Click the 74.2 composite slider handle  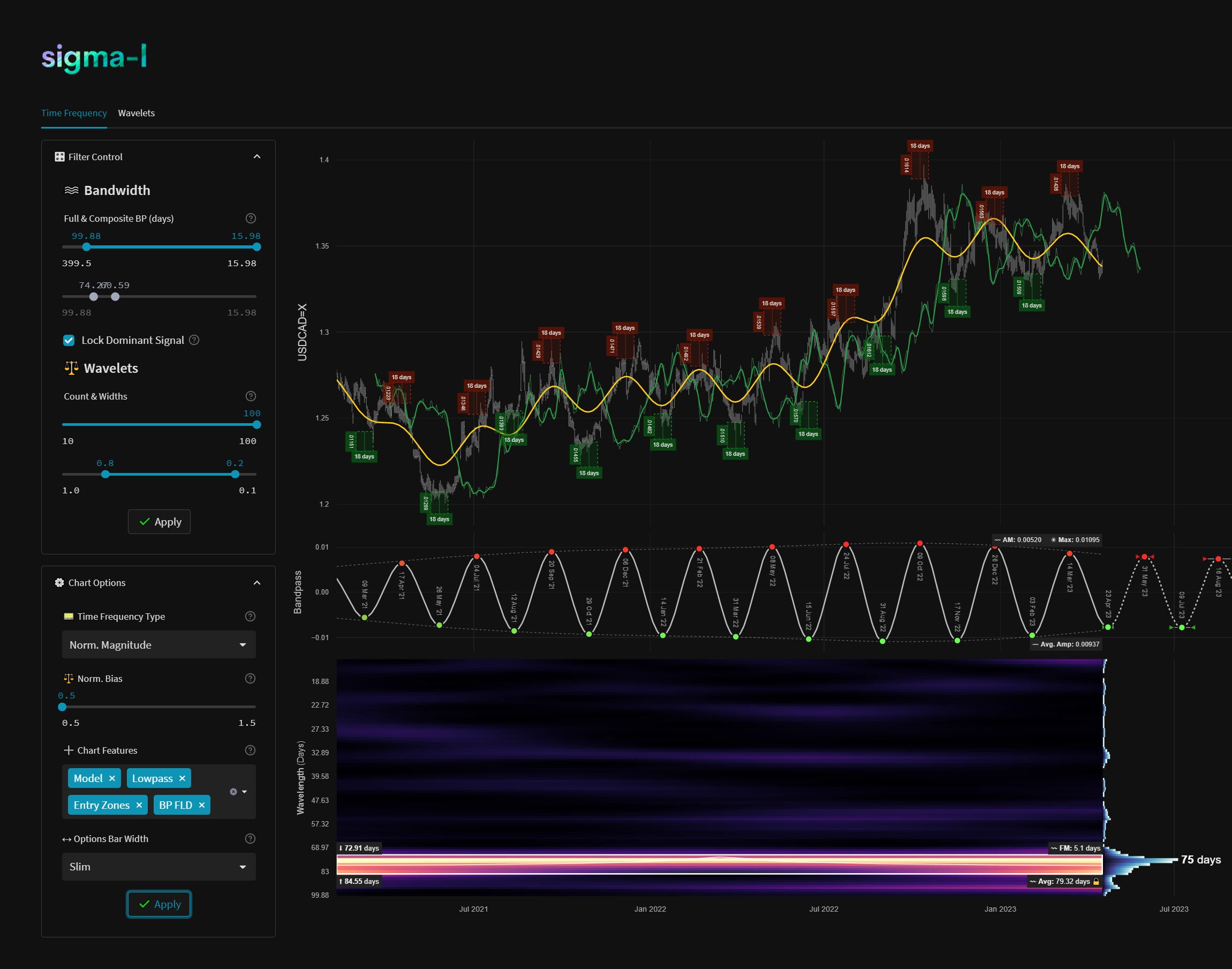pos(94,296)
